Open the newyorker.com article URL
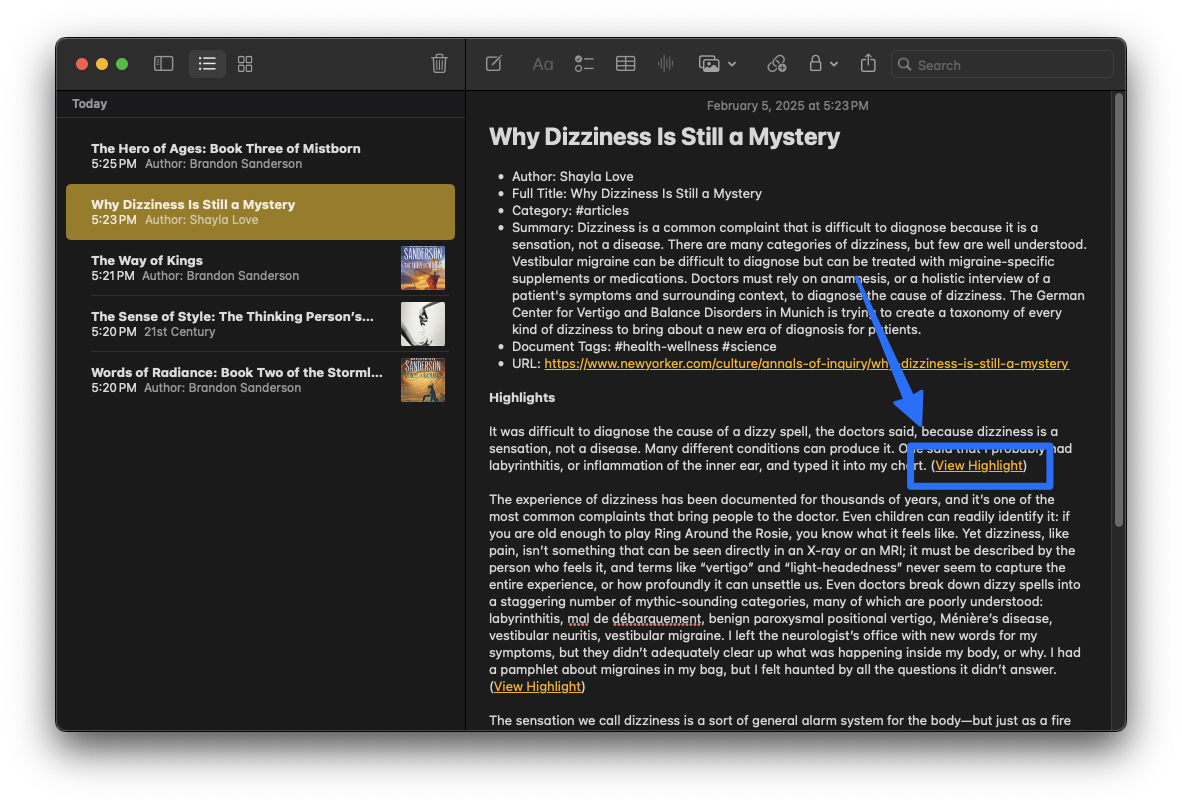This screenshot has width=1182, height=805. [806, 364]
